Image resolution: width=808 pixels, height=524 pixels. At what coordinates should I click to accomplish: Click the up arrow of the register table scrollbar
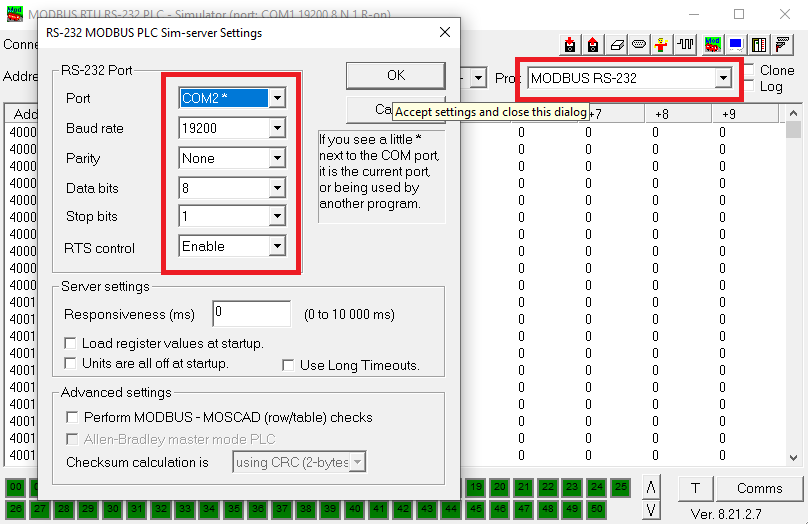(x=794, y=113)
